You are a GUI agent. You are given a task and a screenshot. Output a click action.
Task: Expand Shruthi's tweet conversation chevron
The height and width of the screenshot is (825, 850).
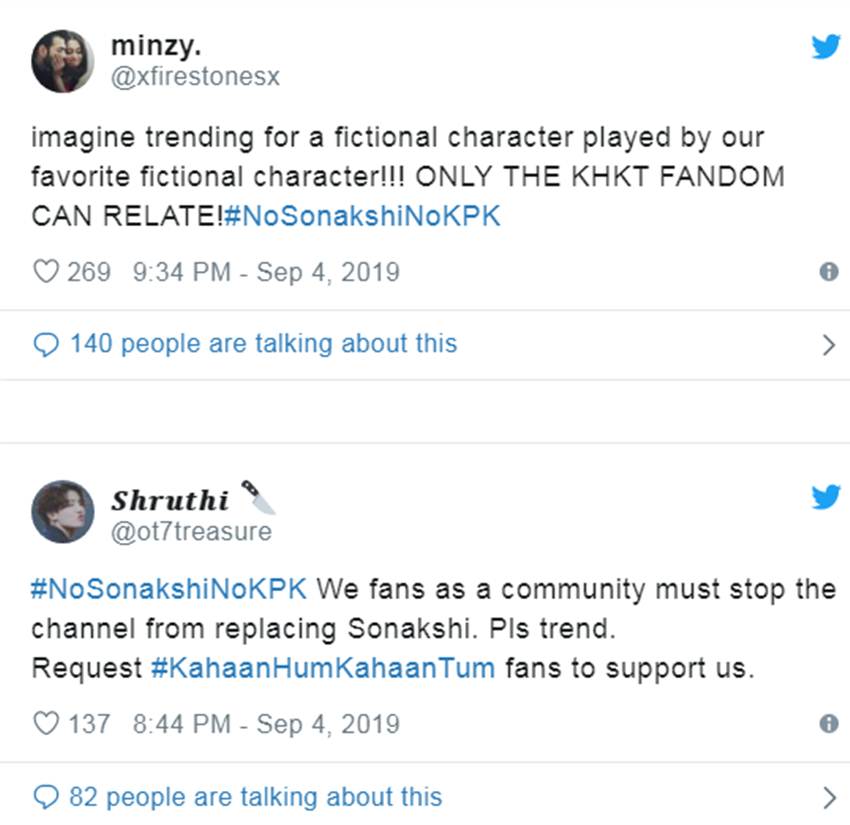[x=828, y=797]
